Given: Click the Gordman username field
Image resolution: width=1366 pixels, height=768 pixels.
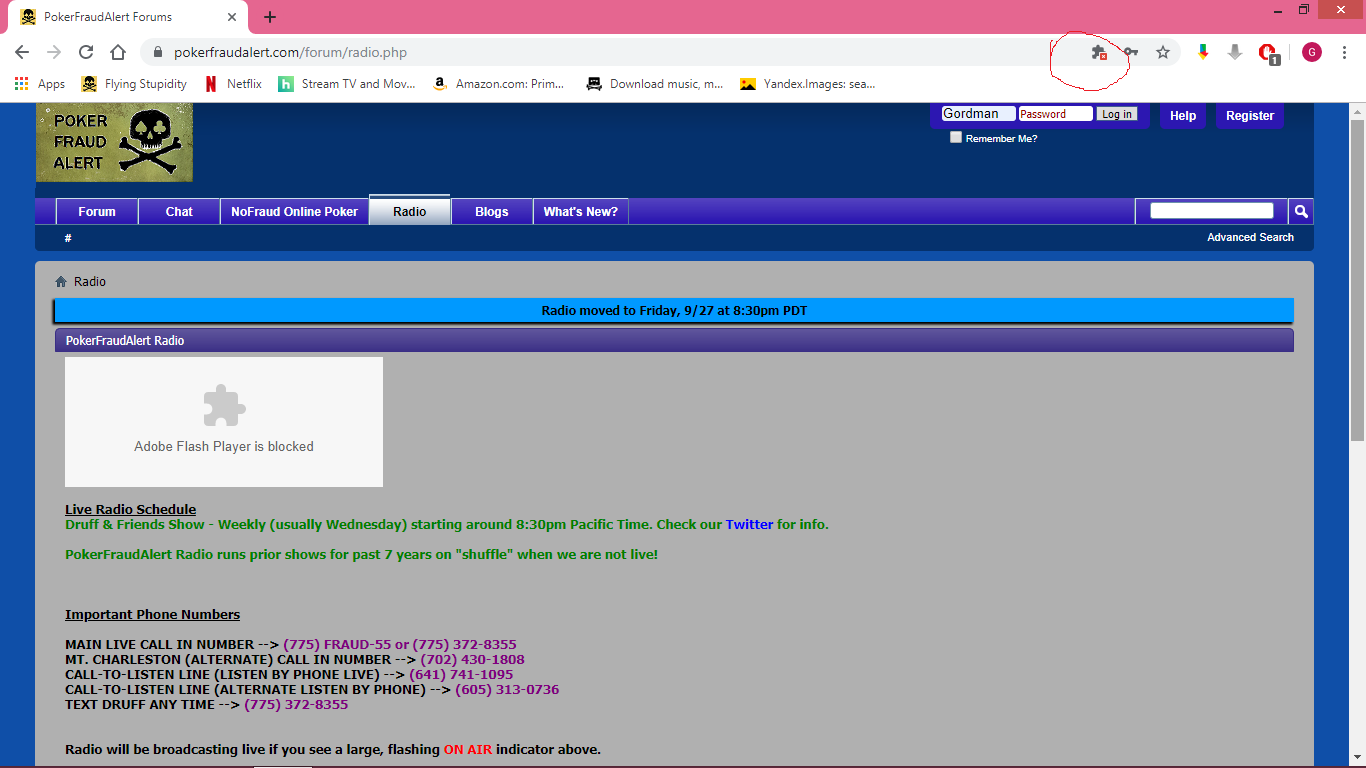Looking at the screenshot, I should pos(978,114).
